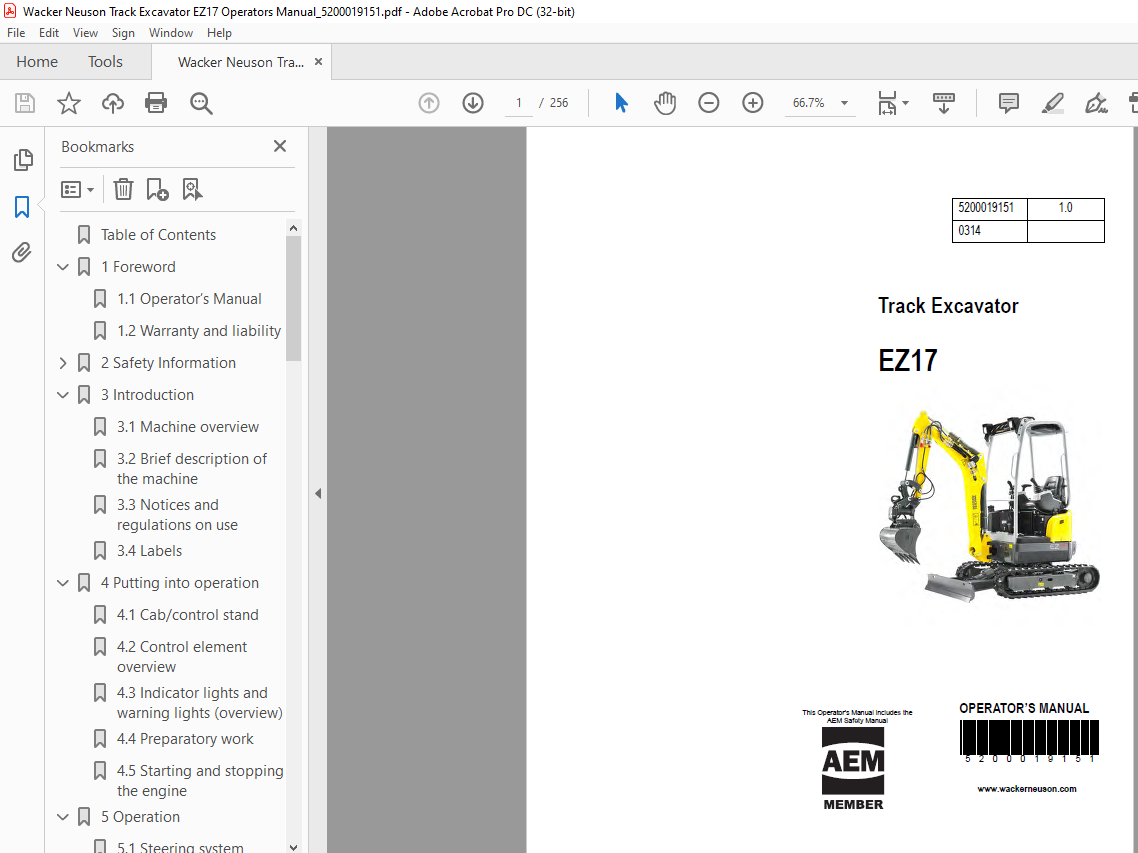1138x853 pixels.
Task: Find current bookmark icon
Action: (192, 189)
